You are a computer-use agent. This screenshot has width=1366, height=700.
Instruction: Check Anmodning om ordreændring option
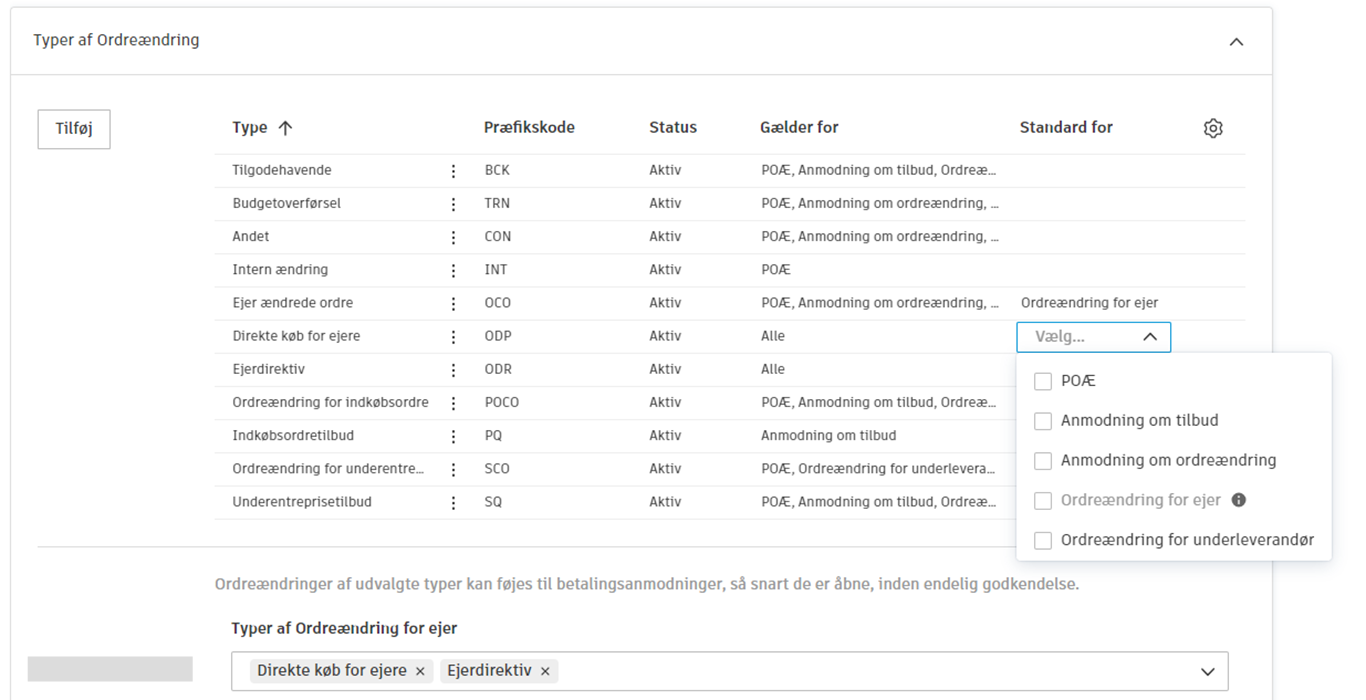click(1043, 461)
